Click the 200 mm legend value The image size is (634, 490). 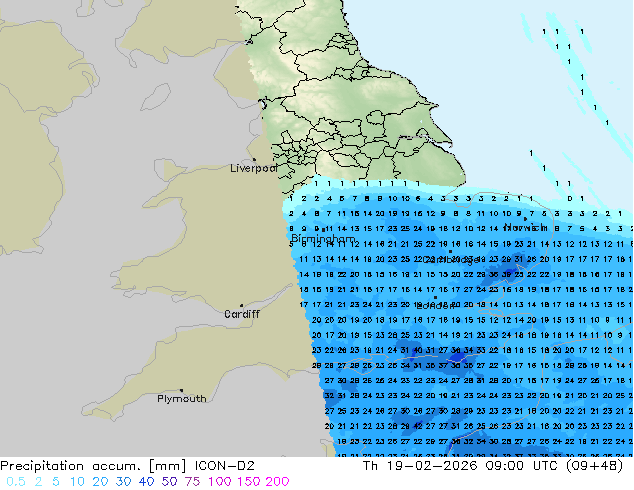277,482
